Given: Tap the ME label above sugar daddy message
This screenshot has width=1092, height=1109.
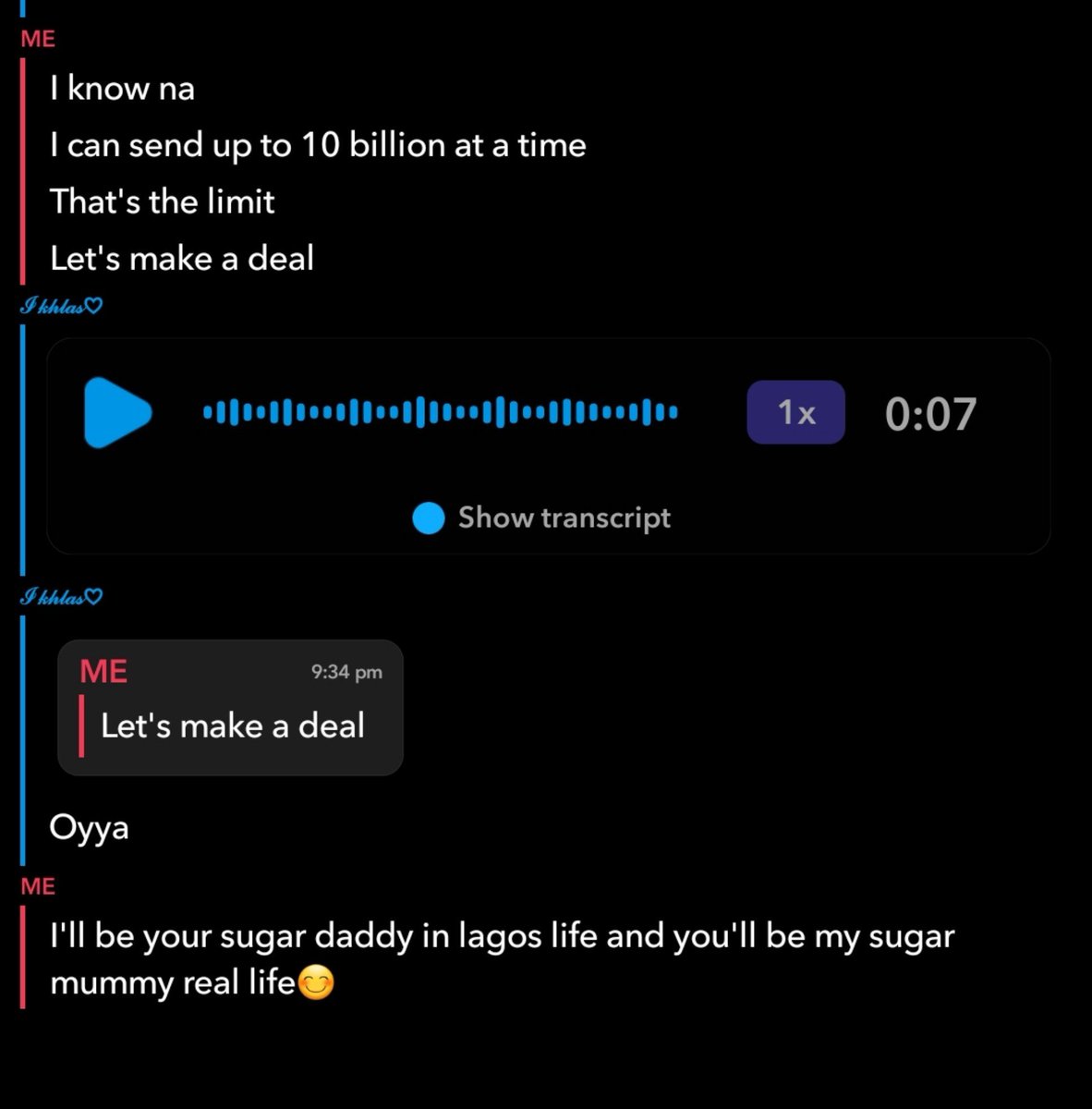Looking at the screenshot, I should click(38, 886).
